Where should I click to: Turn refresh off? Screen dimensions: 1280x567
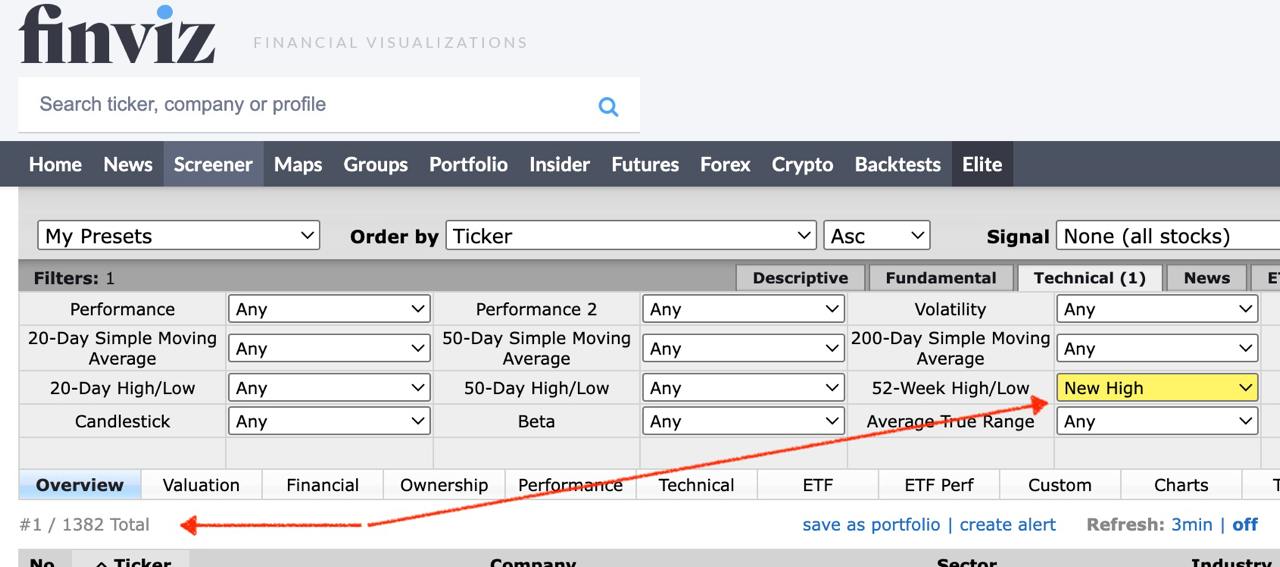click(x=1245, y=524)
